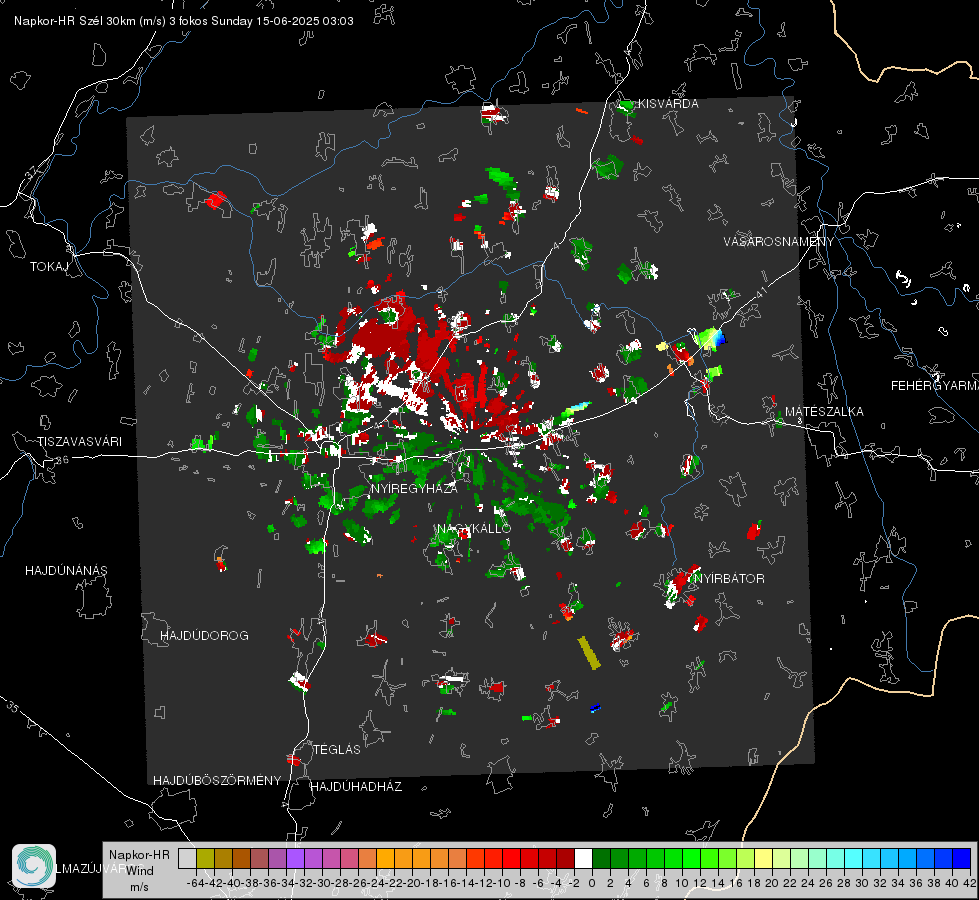Click the legend value '42'
979x900 pixels.
click(x=969, y=883)
